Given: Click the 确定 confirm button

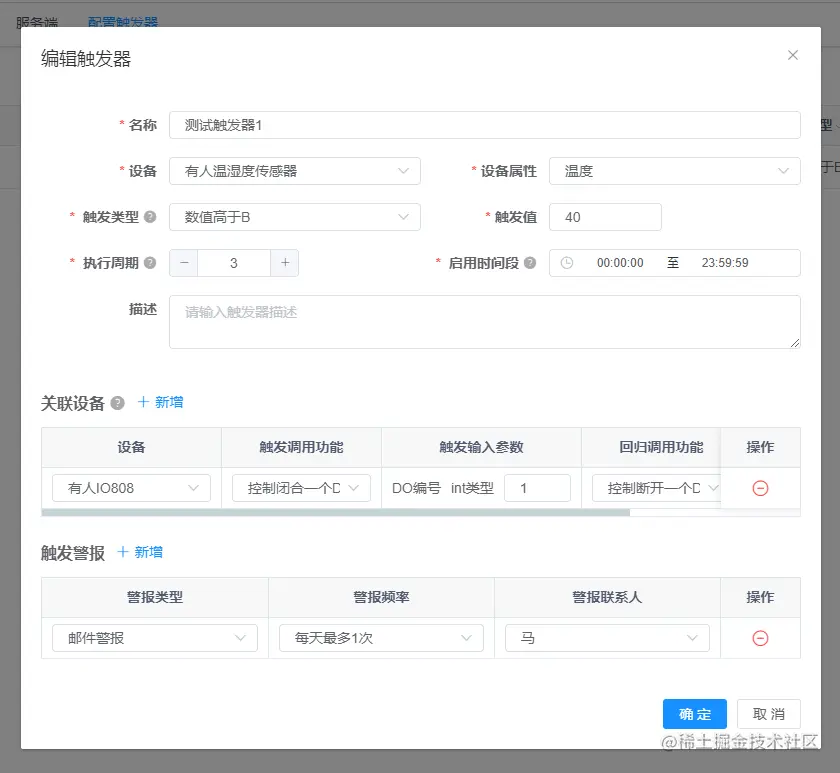Looking at the screenshot, I should [694, 713].
